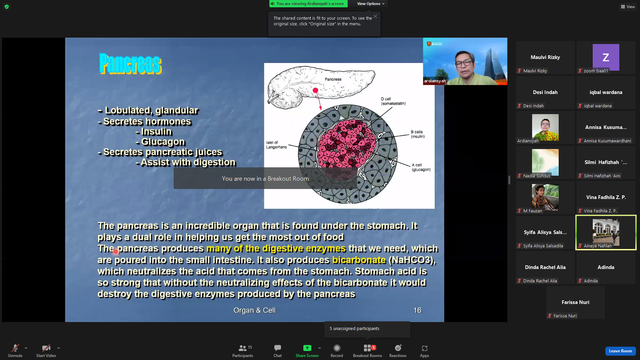Select the Dinda Rachel Alia tile
Viewport: 640px width, 360px height.
tap(545, 268)
